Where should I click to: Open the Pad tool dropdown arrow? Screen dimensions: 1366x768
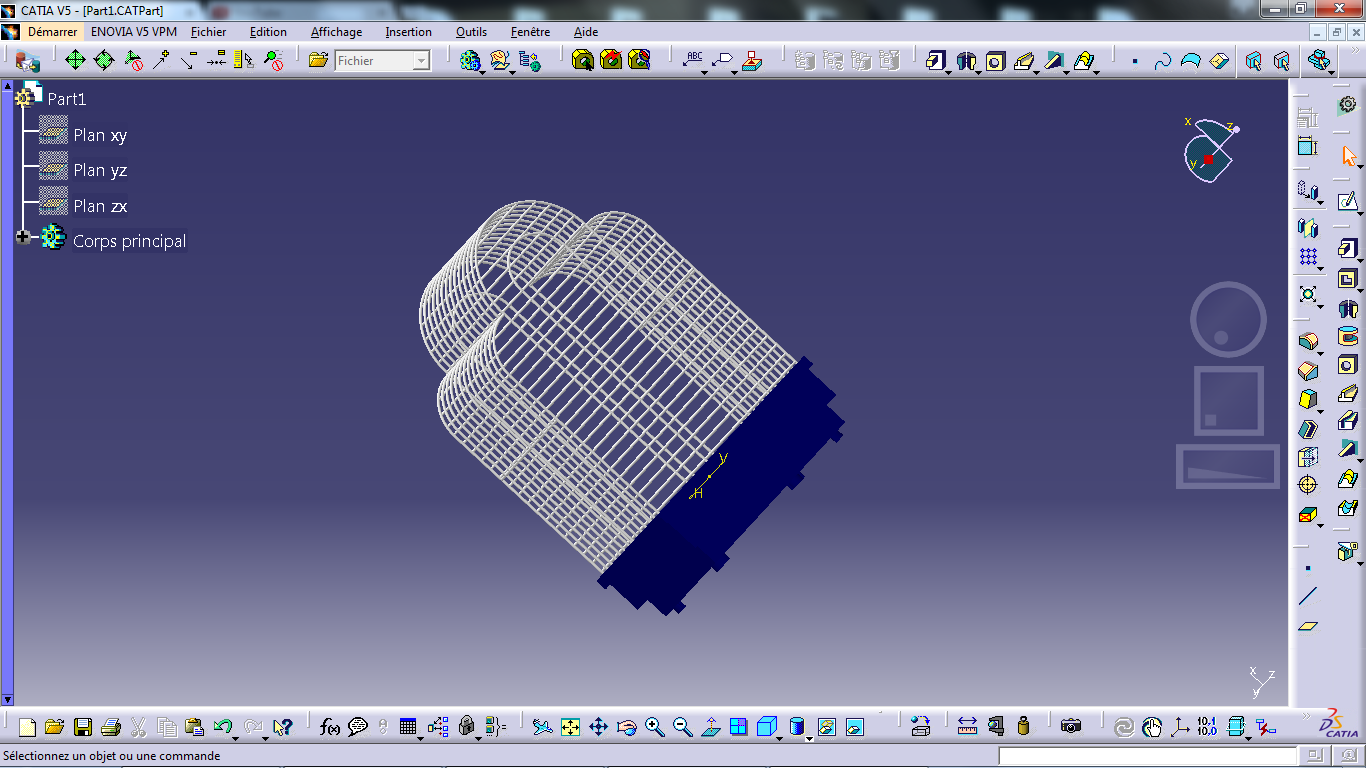pos(948,71)
